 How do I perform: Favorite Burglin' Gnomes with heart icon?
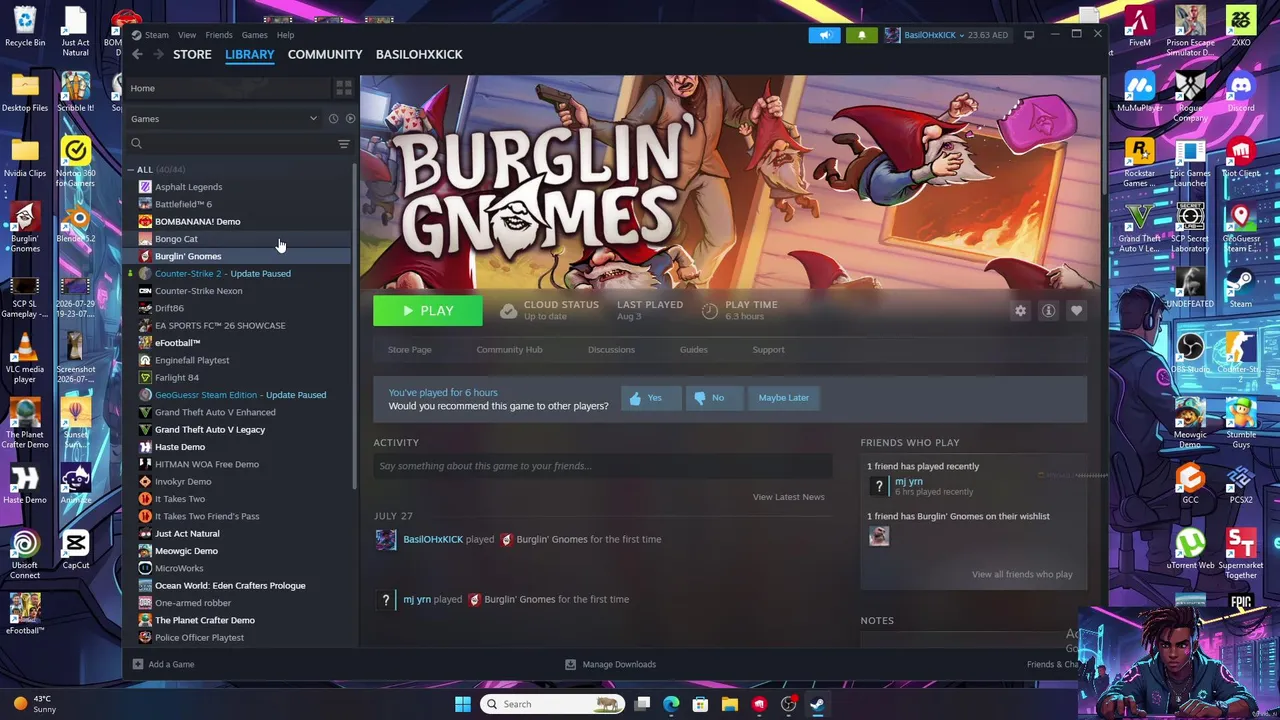(1076, 311)
